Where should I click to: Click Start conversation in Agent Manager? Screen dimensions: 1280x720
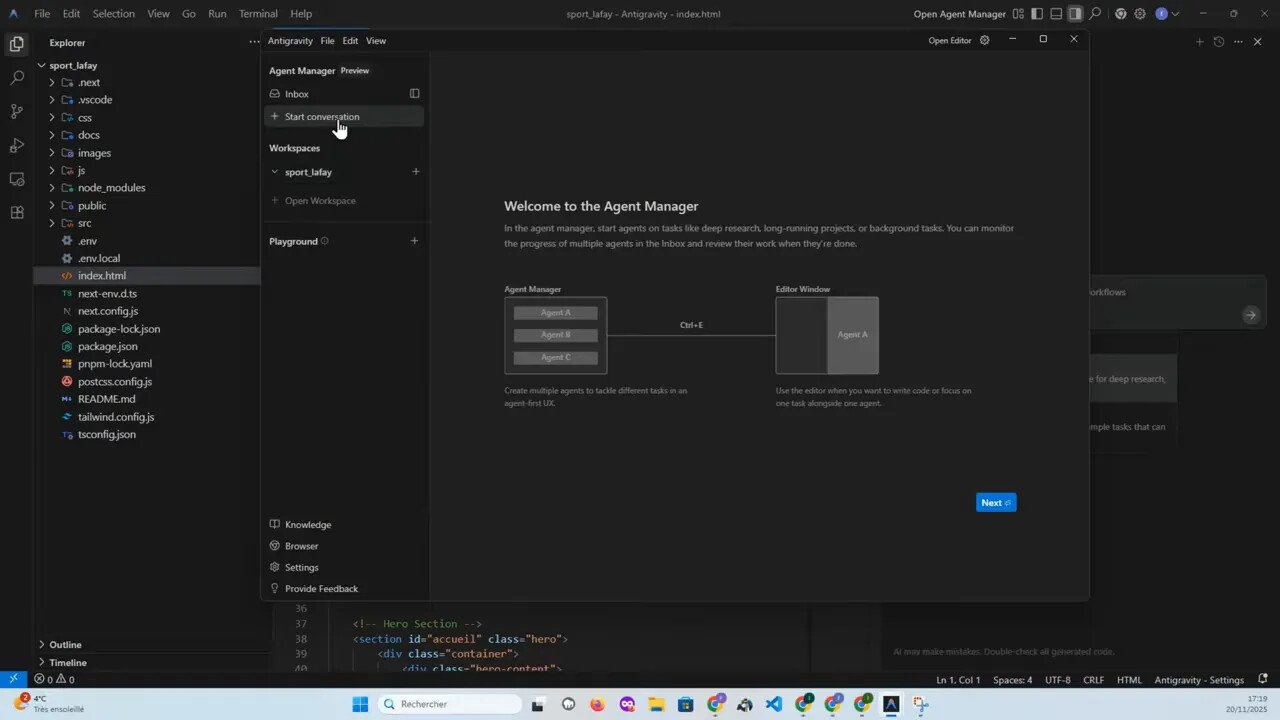[321, 116]
